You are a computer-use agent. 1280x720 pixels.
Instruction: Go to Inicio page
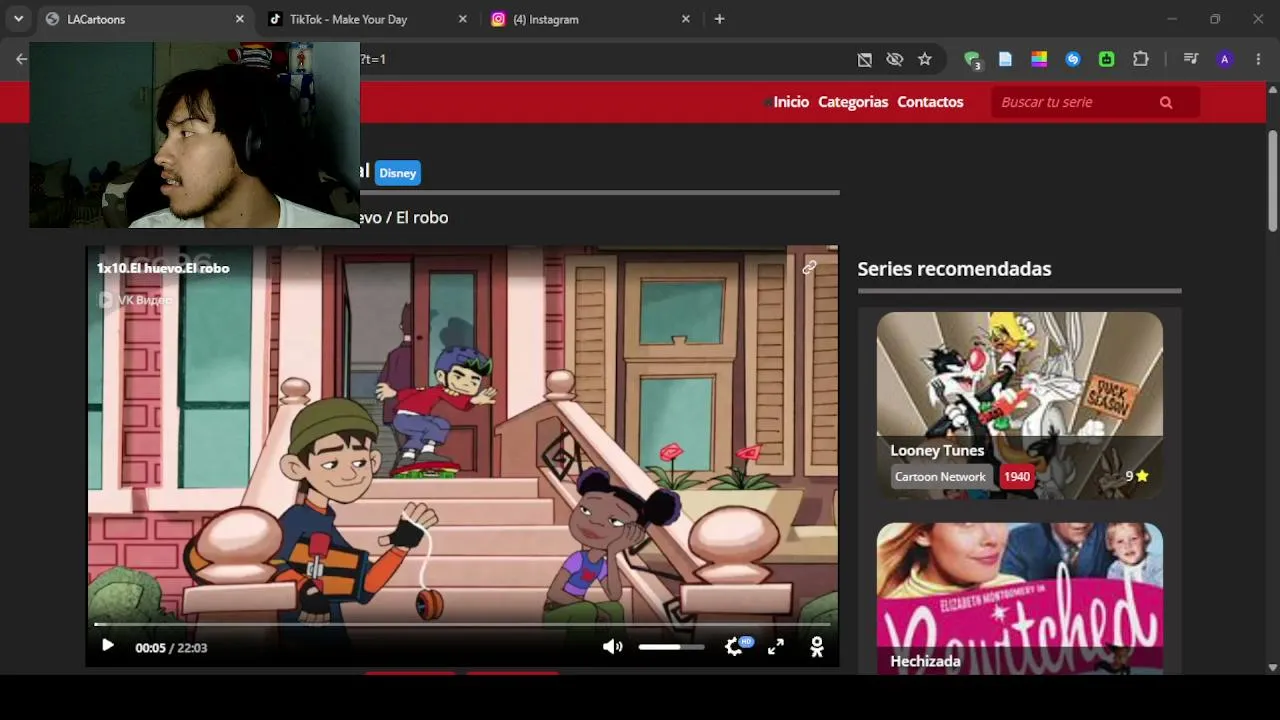coord(791,102)
